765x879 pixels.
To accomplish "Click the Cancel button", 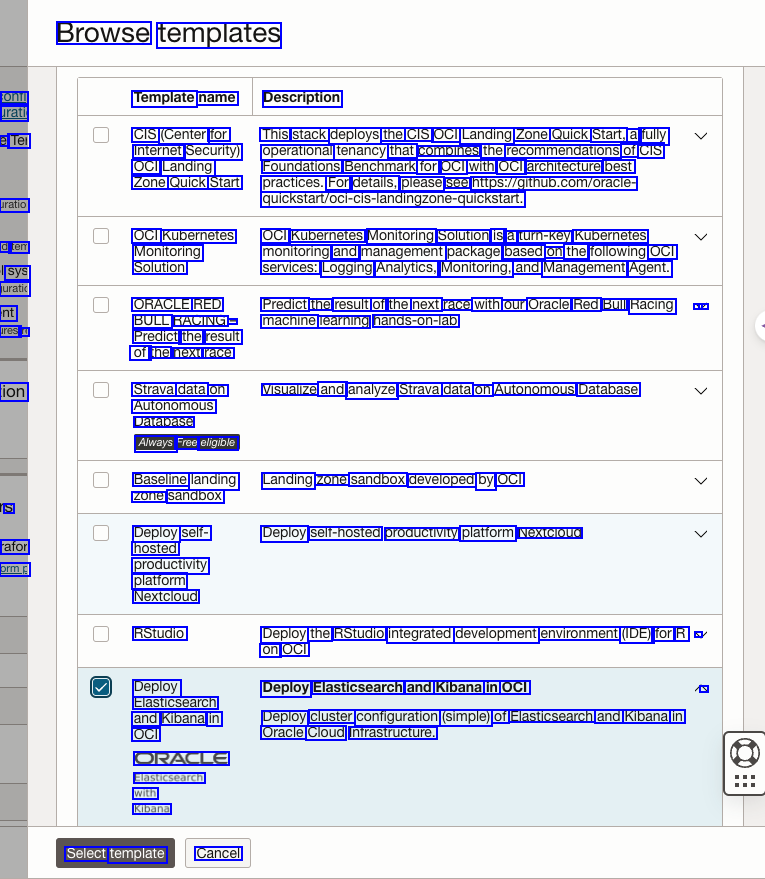I will 218,853.
